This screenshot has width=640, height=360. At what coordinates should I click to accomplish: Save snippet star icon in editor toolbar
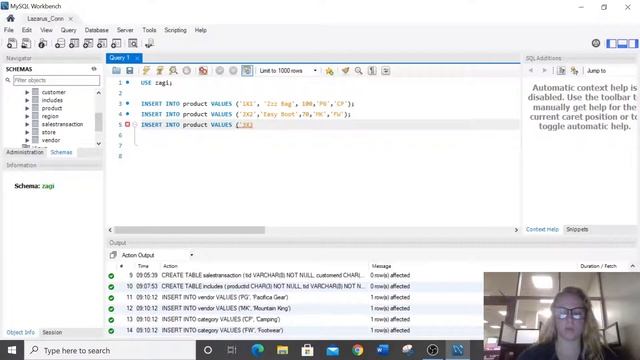point(329,71)
